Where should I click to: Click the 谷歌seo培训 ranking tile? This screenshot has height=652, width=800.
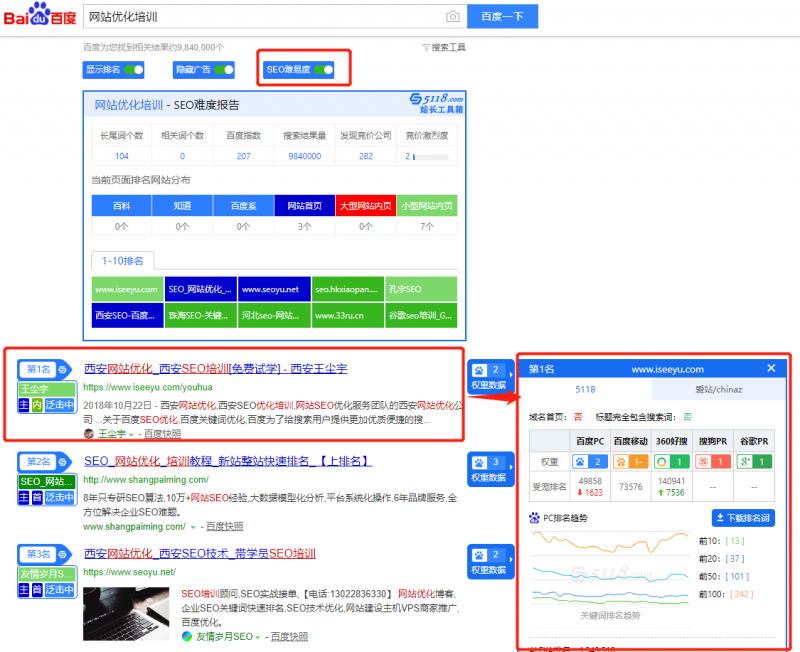click(x=421, y=316)
